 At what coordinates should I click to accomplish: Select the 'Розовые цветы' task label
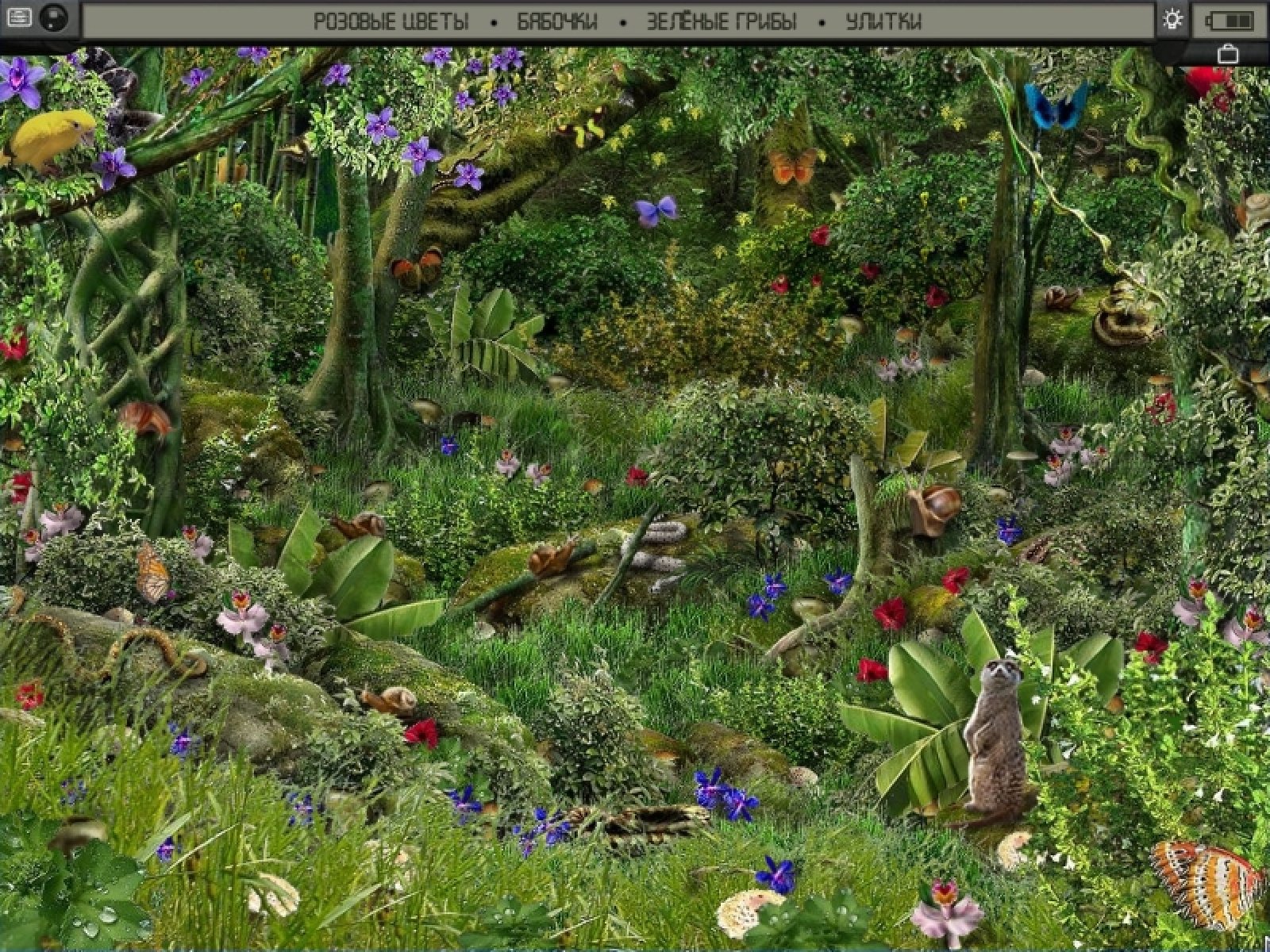click(x=391, y=21)
